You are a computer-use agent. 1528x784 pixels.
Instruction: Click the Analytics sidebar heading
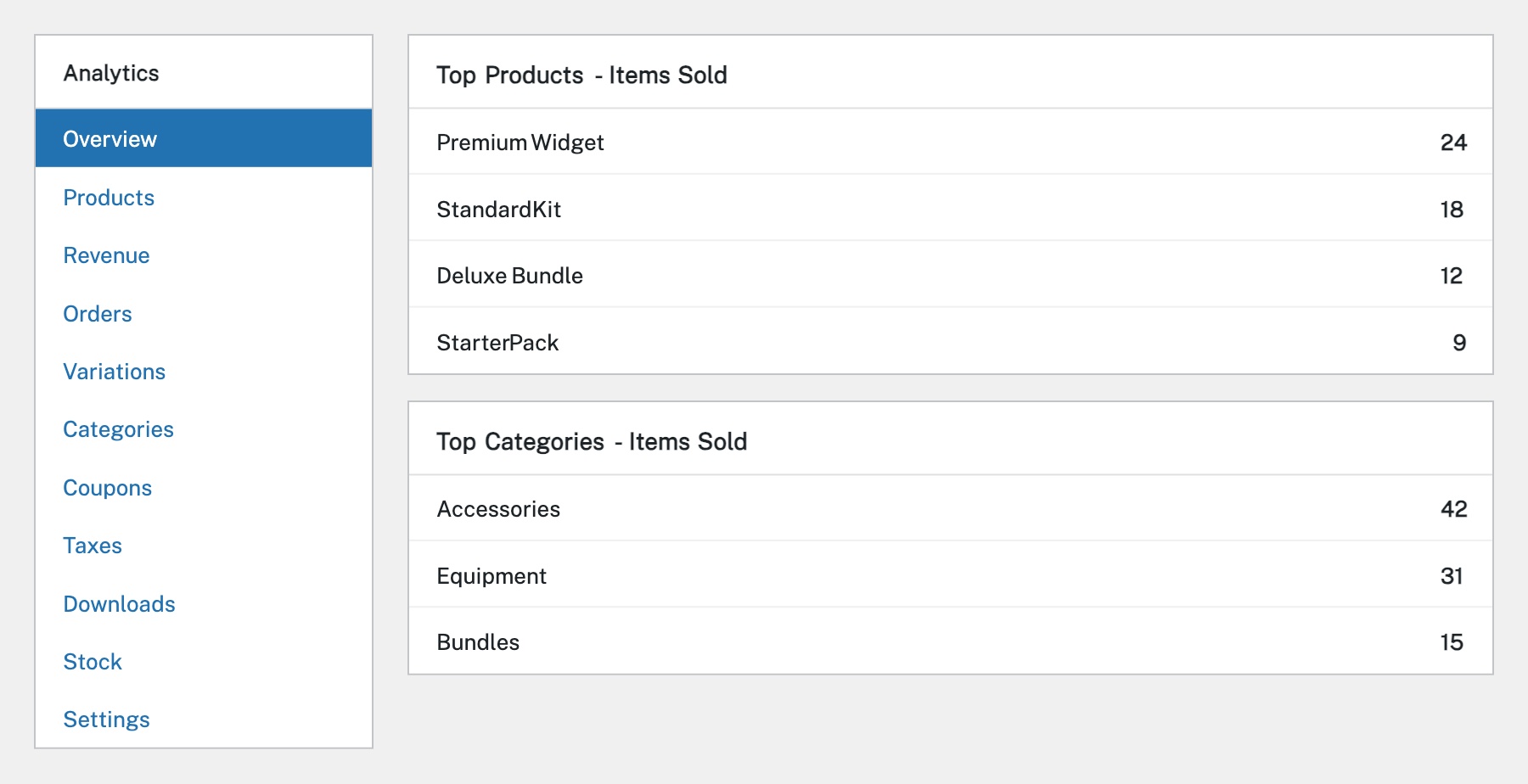(111, 73)
